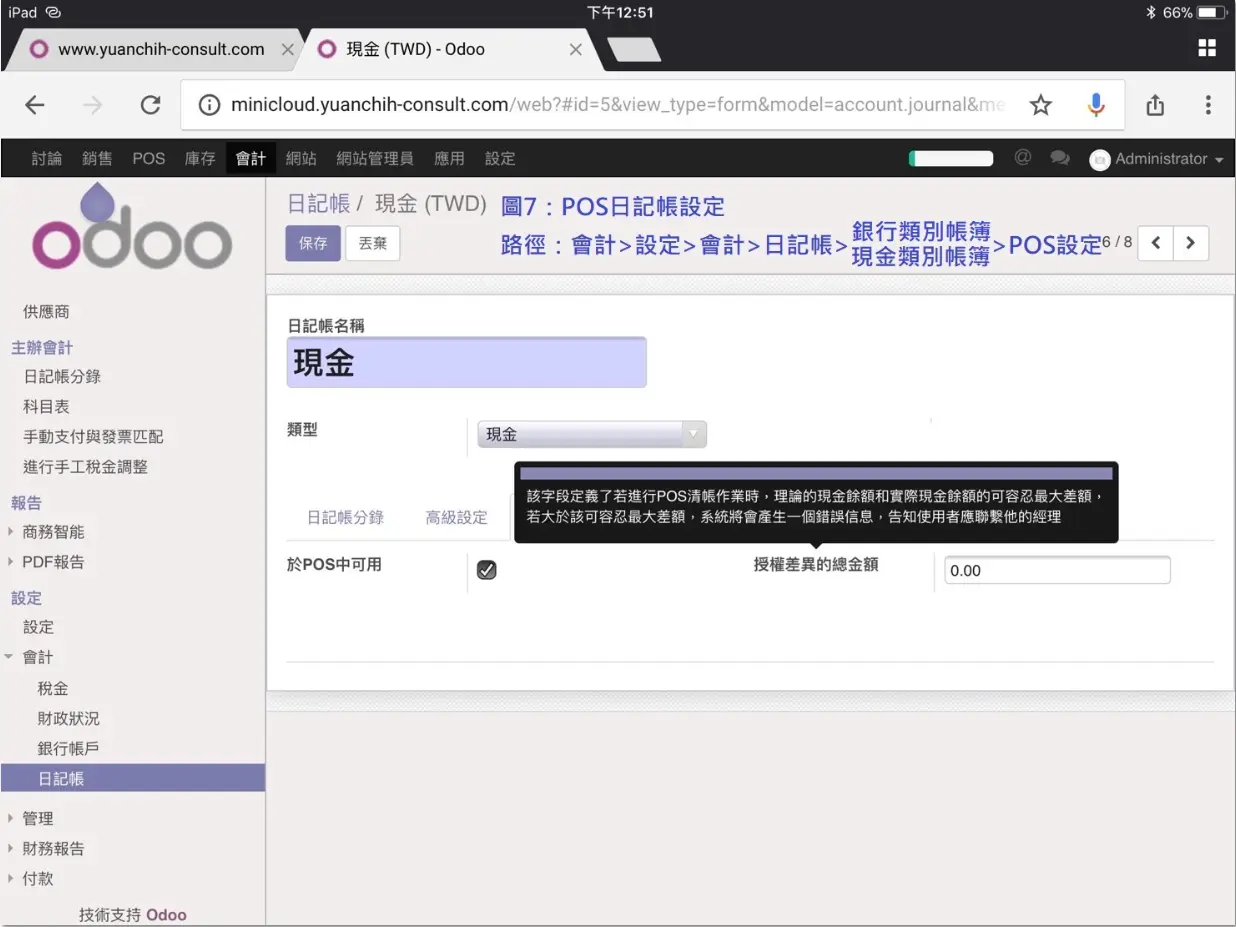The height and width of the screenshot is (927, 1236).
Task: Open the Administrator user menu
Action: 1156,159
